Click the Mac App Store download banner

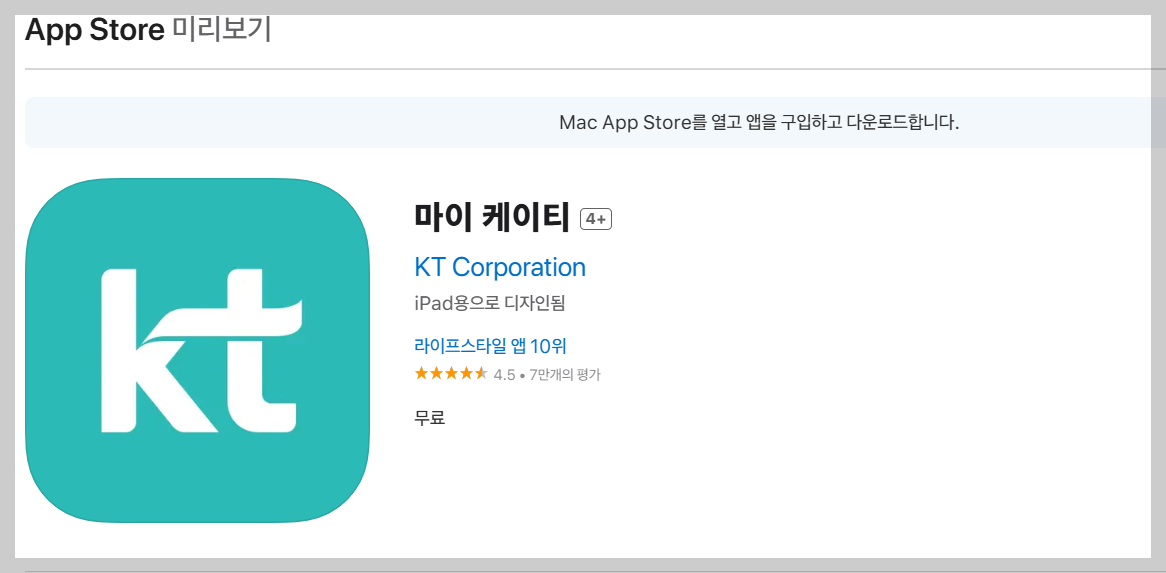[596, 123]
